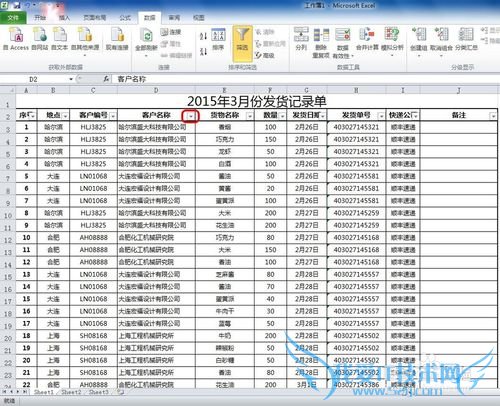The image size is (500, 406).
Task: Save workbook via quick access toolbar
Action: coord(17,5)
